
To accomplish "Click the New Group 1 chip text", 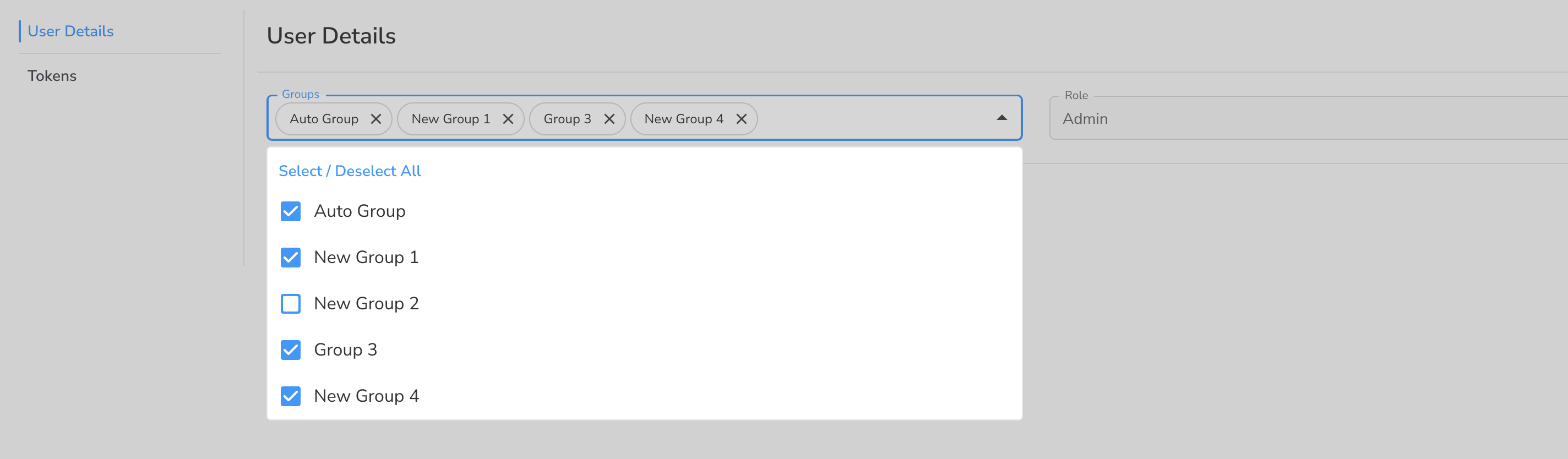I will point(451,119).
